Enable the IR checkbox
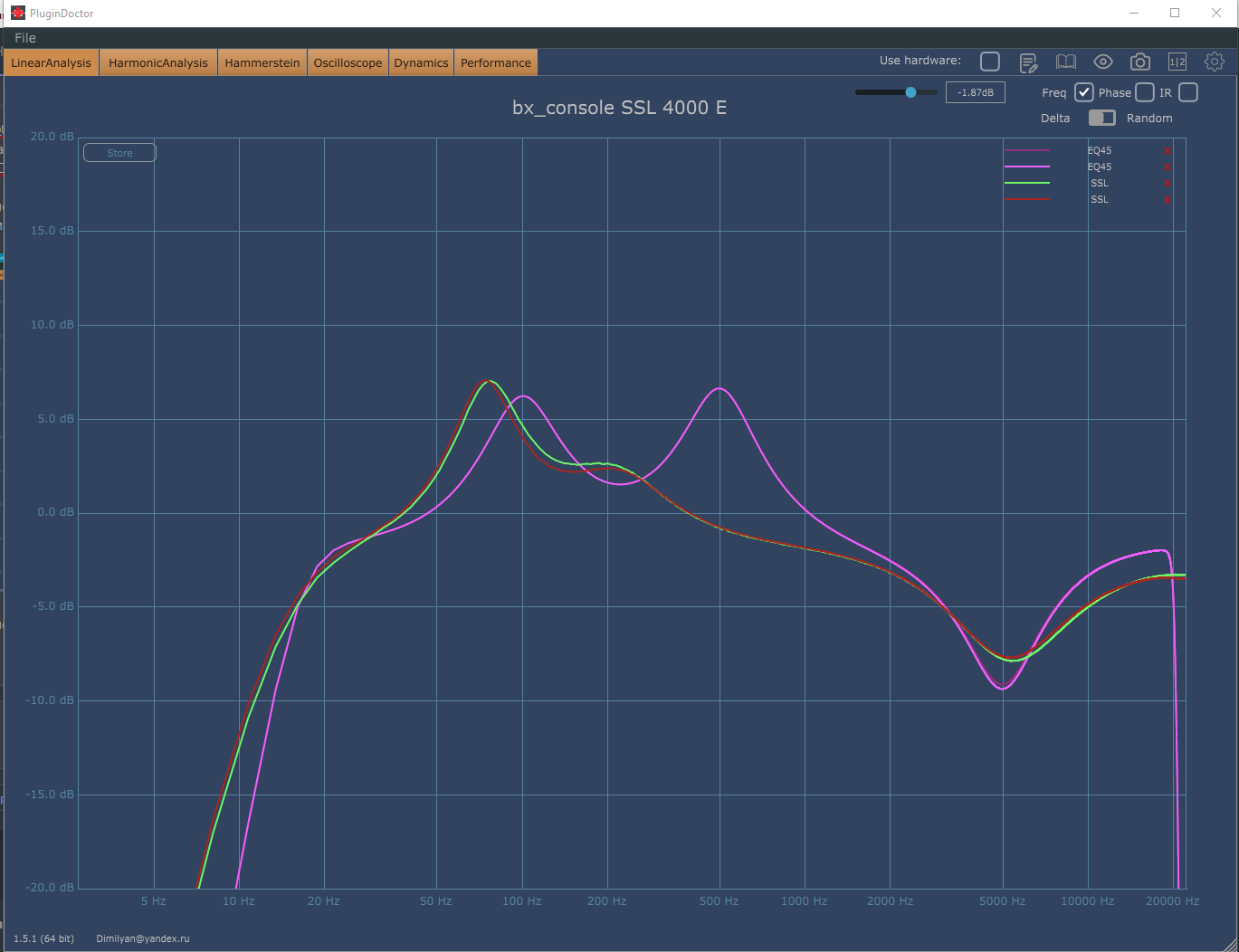 (1189, 92)
